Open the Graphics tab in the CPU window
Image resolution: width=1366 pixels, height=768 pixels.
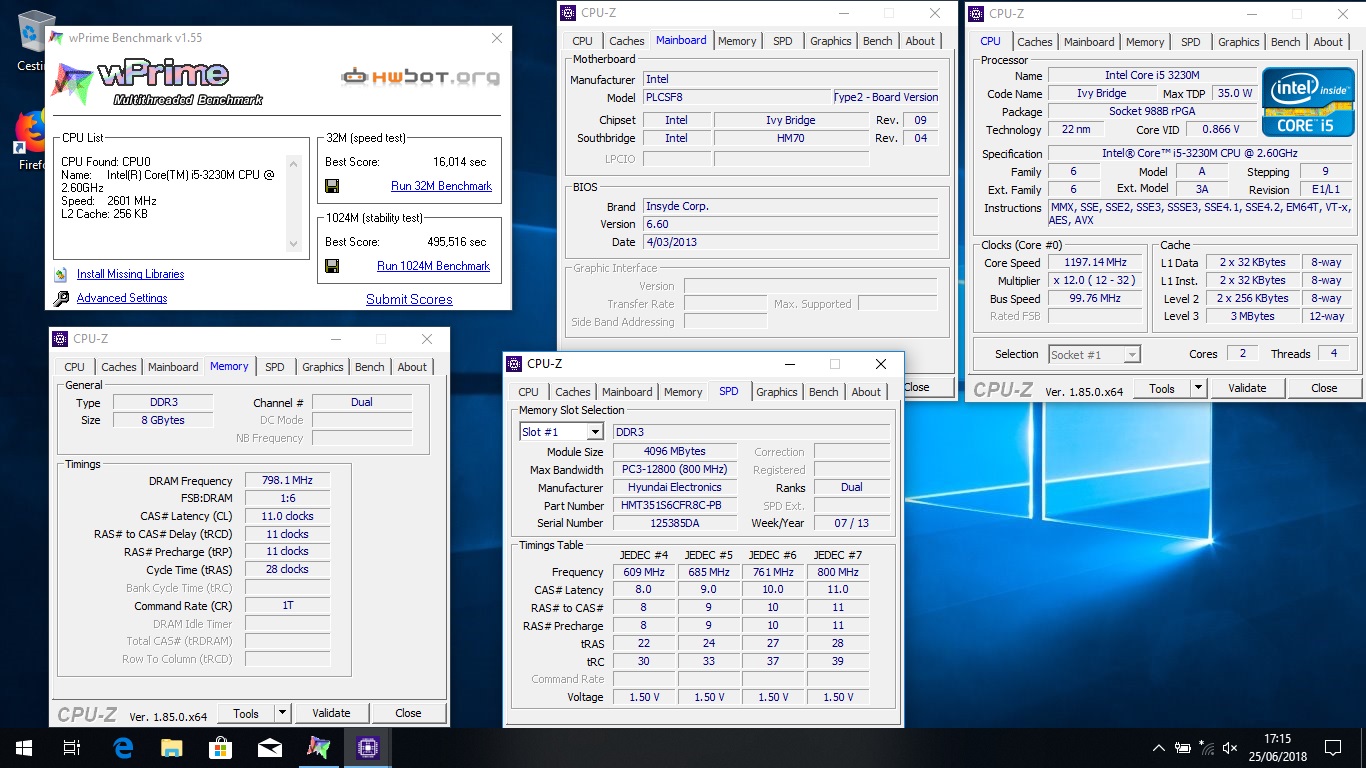pos(1239,42)
